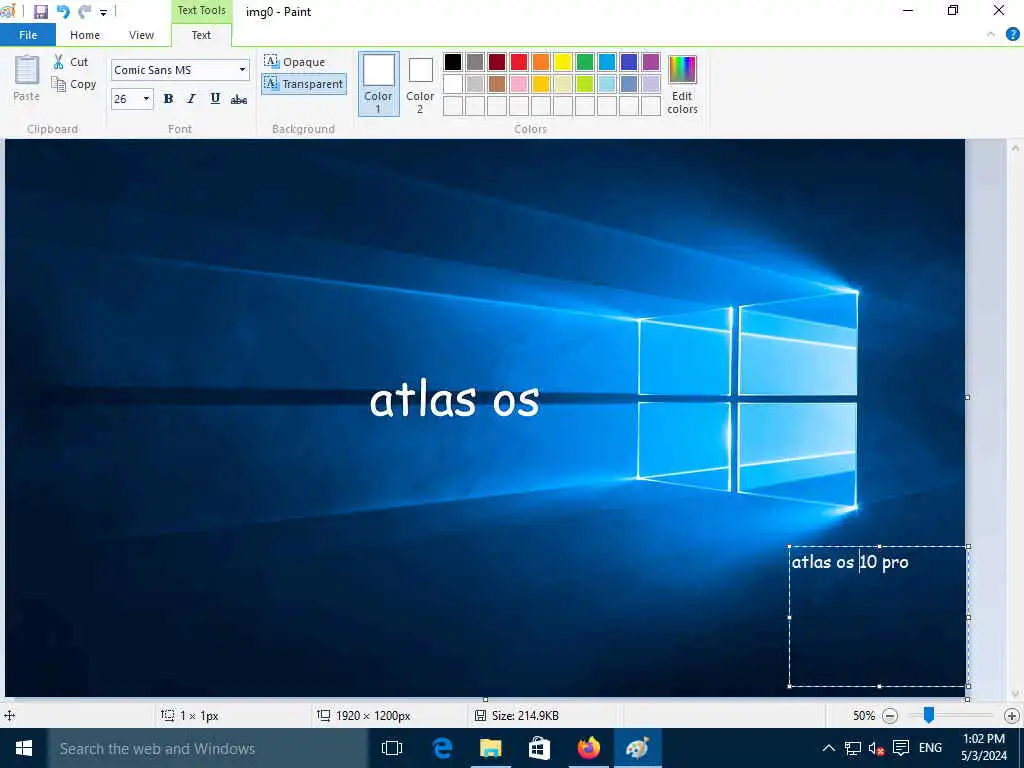Launch Microsoft Edge from taskbar
This screenshot has height=768, width=1024.
(442, 748)
